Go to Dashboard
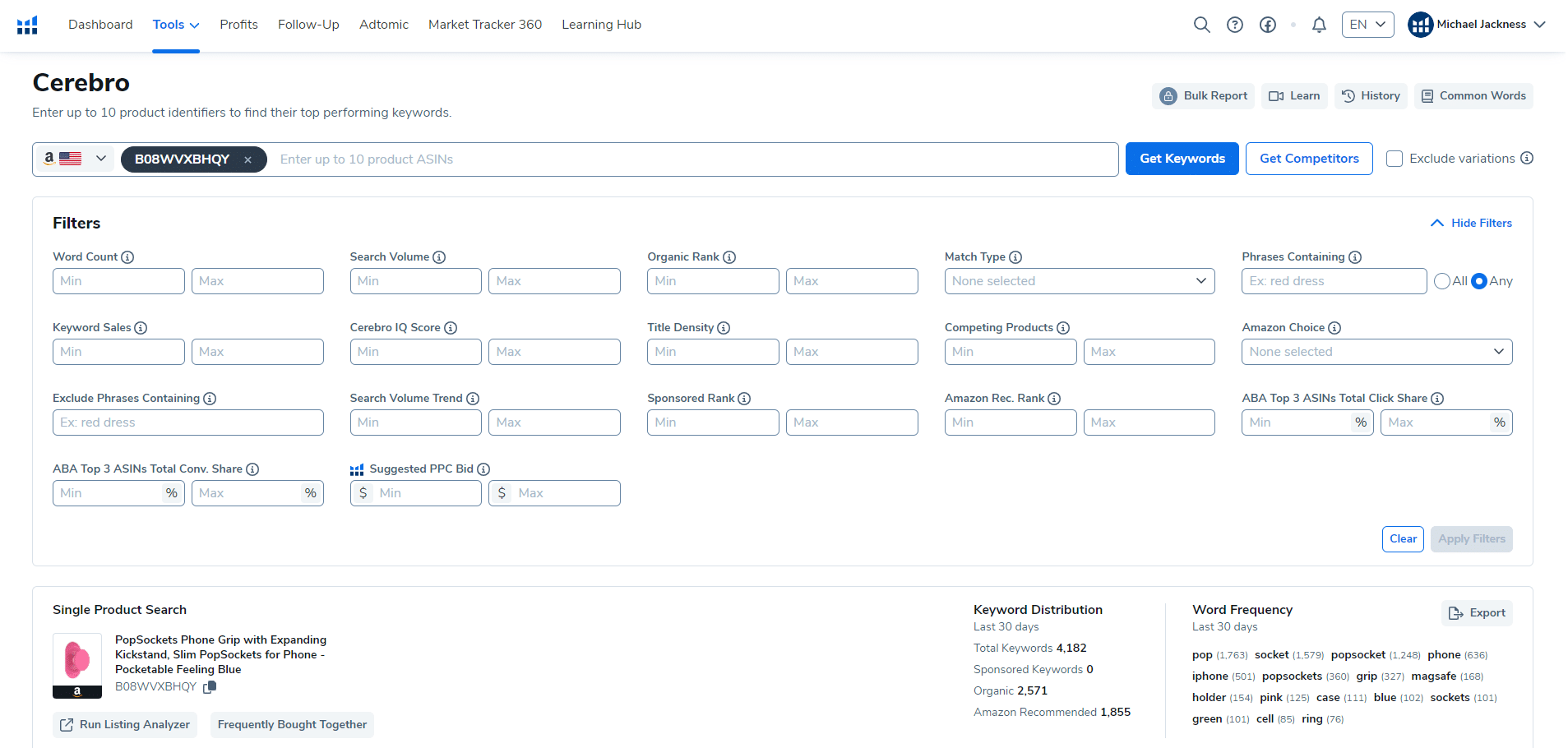The height and width of the screenshot is (748, 1568). tap(100, 25)
